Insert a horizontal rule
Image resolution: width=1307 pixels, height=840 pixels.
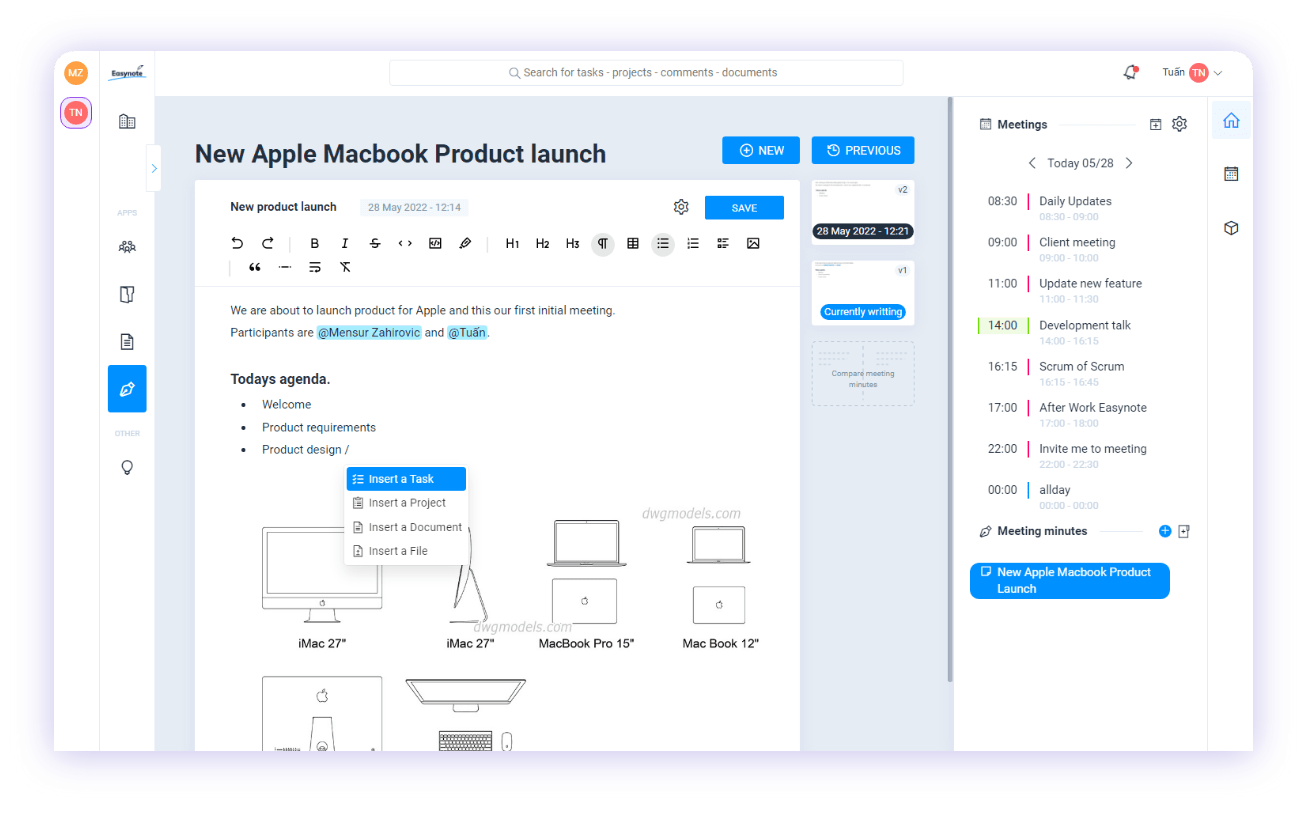285,267
